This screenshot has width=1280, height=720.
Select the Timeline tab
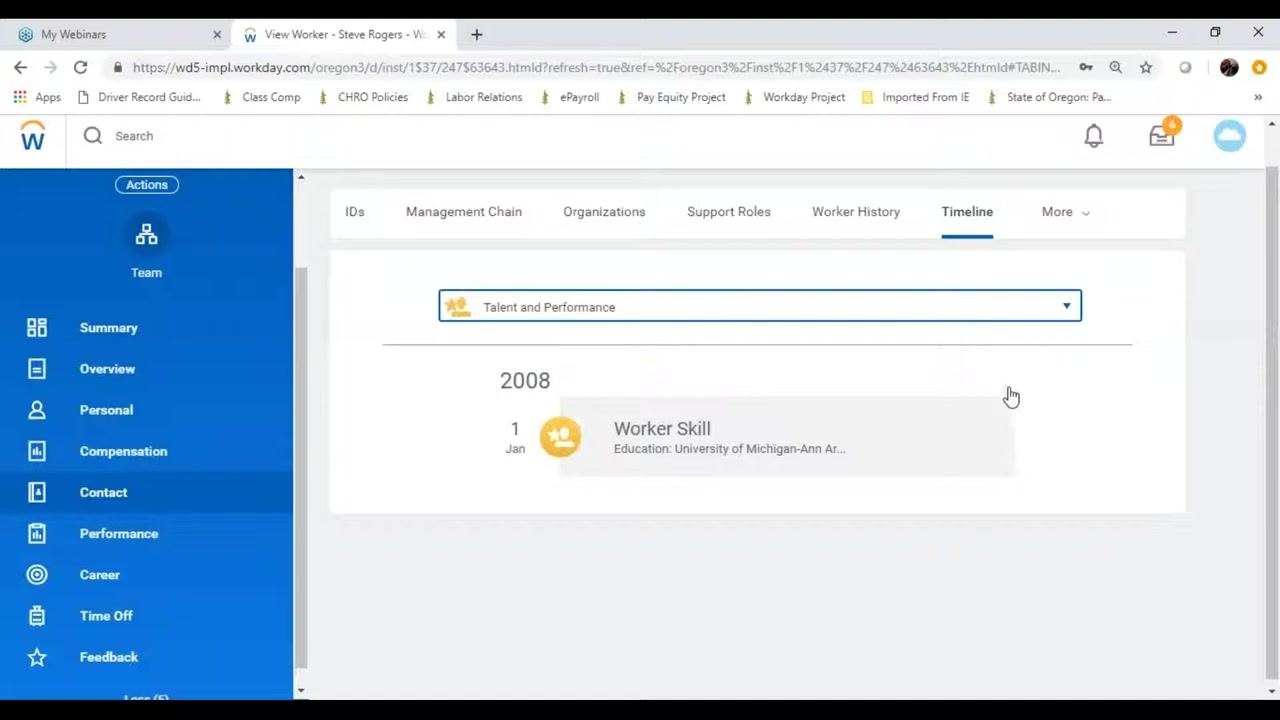(967, 212)
